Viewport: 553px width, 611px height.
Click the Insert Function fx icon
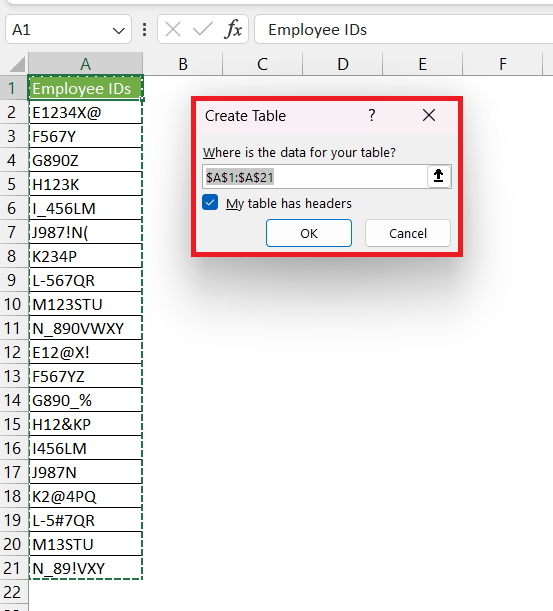233,30
